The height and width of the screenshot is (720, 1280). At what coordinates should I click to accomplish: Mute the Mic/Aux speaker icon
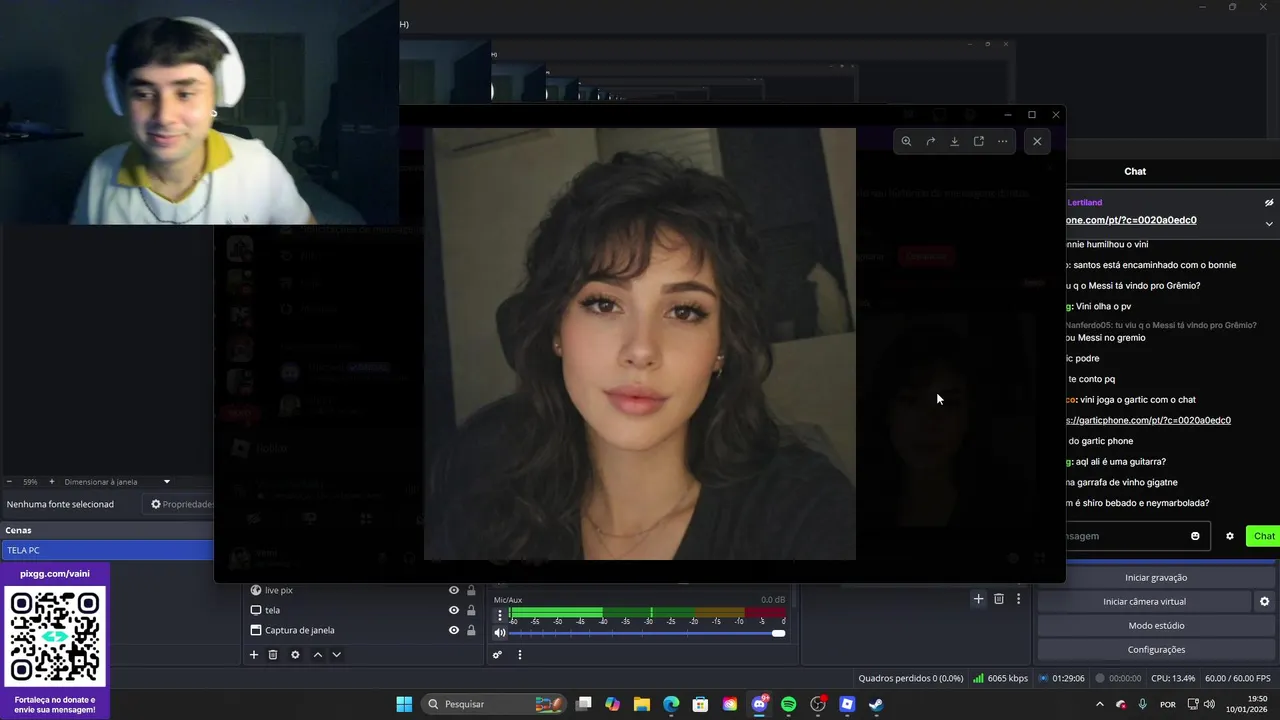[x=500, y=633]
